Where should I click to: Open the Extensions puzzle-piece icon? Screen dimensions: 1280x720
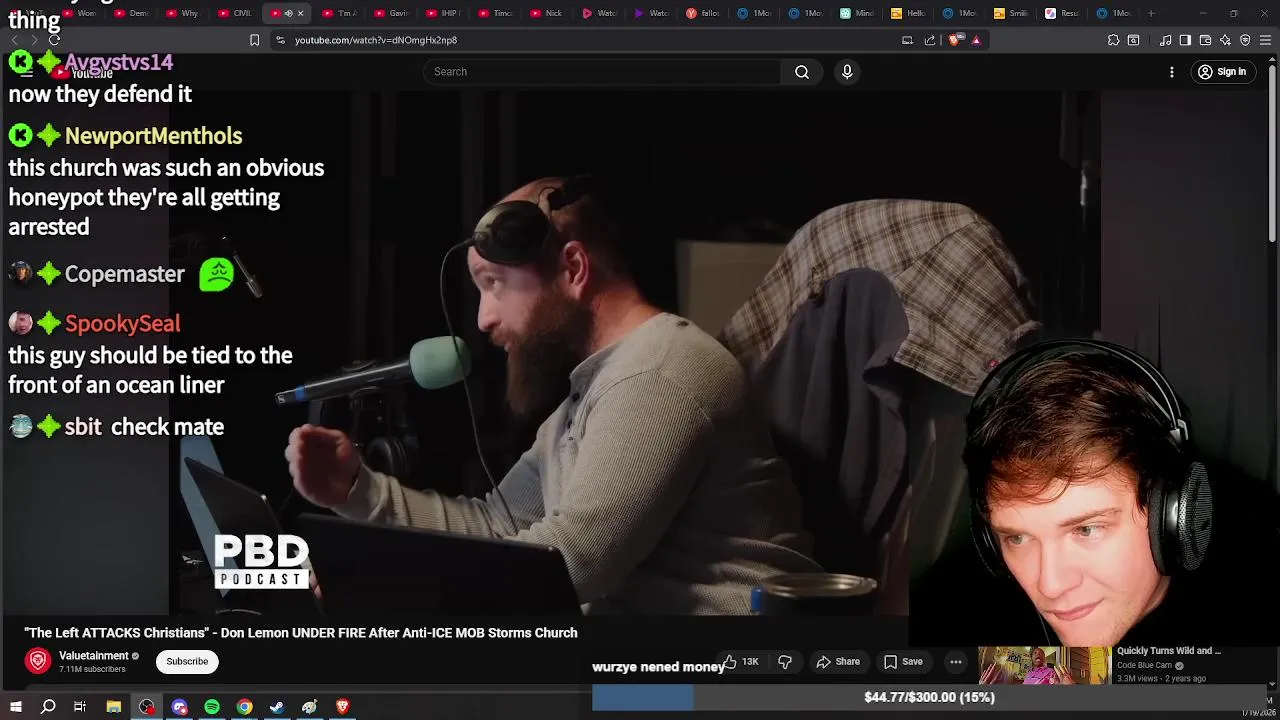1113,40
